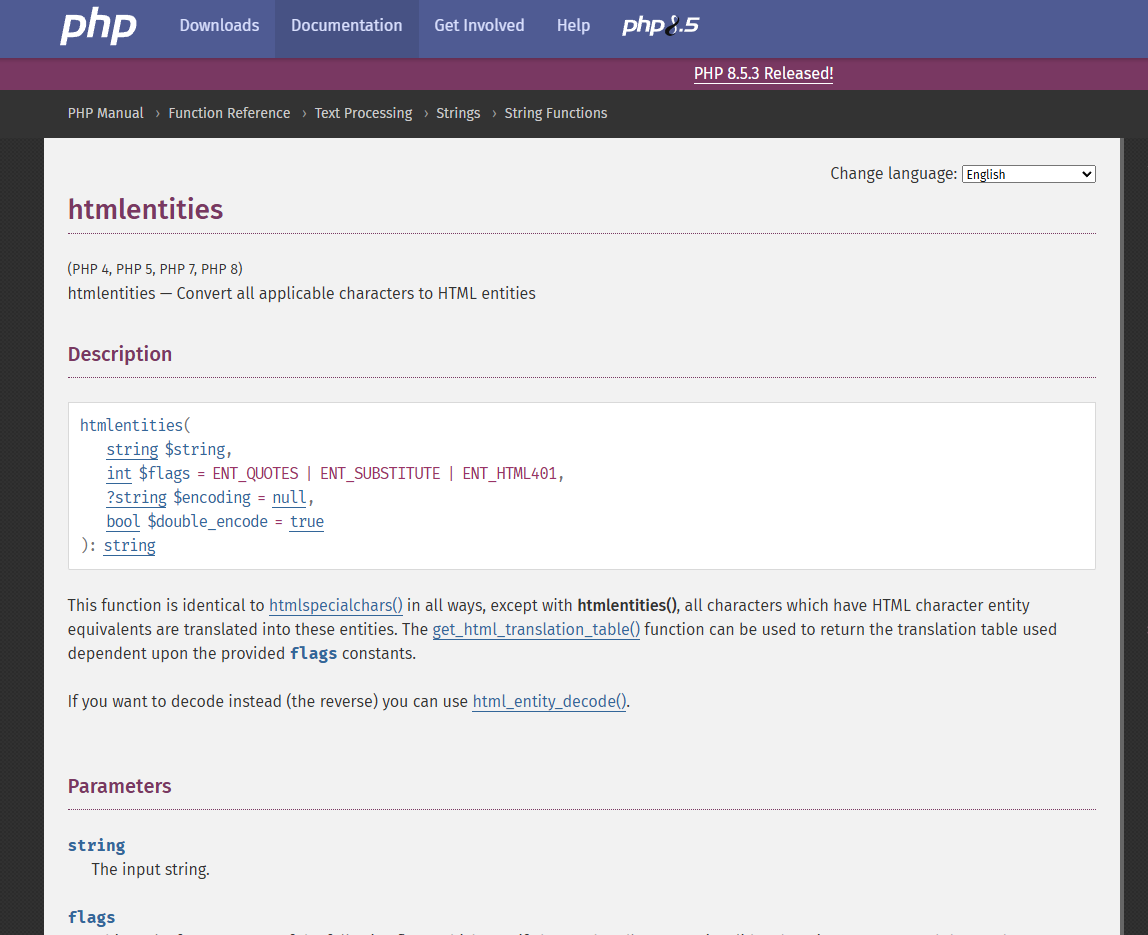
Task: Select the Strings breadcrumb
Action: pyautogui.click(x=458, y=113)
